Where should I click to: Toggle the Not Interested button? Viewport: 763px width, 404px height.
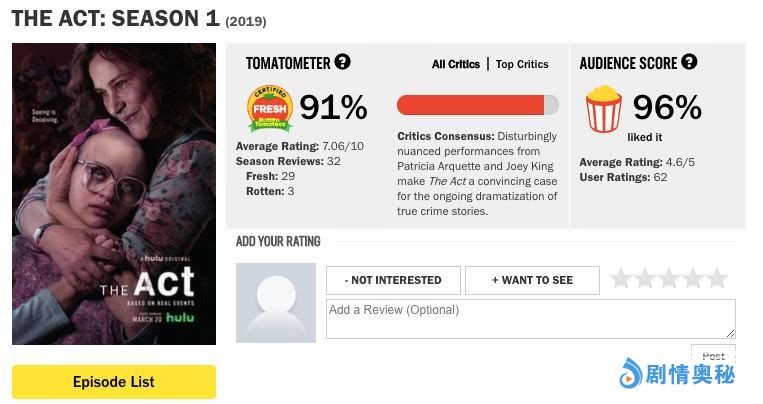pyautogui.click(x=393, y=280)
